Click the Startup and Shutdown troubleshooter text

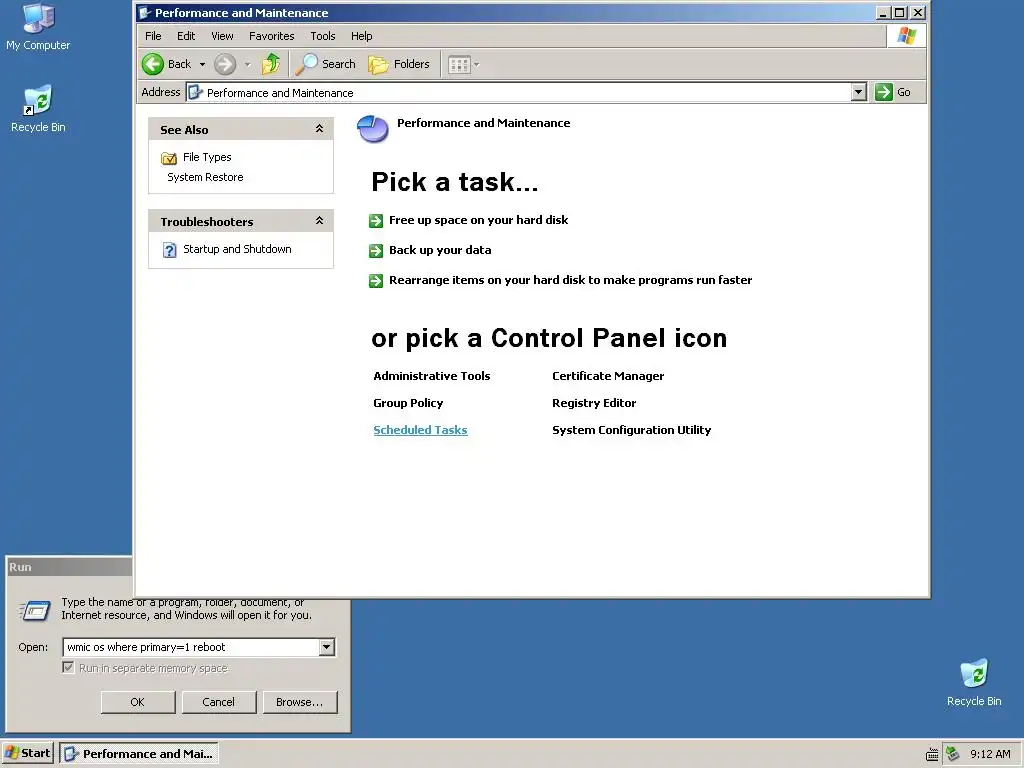tap(237, 249)
